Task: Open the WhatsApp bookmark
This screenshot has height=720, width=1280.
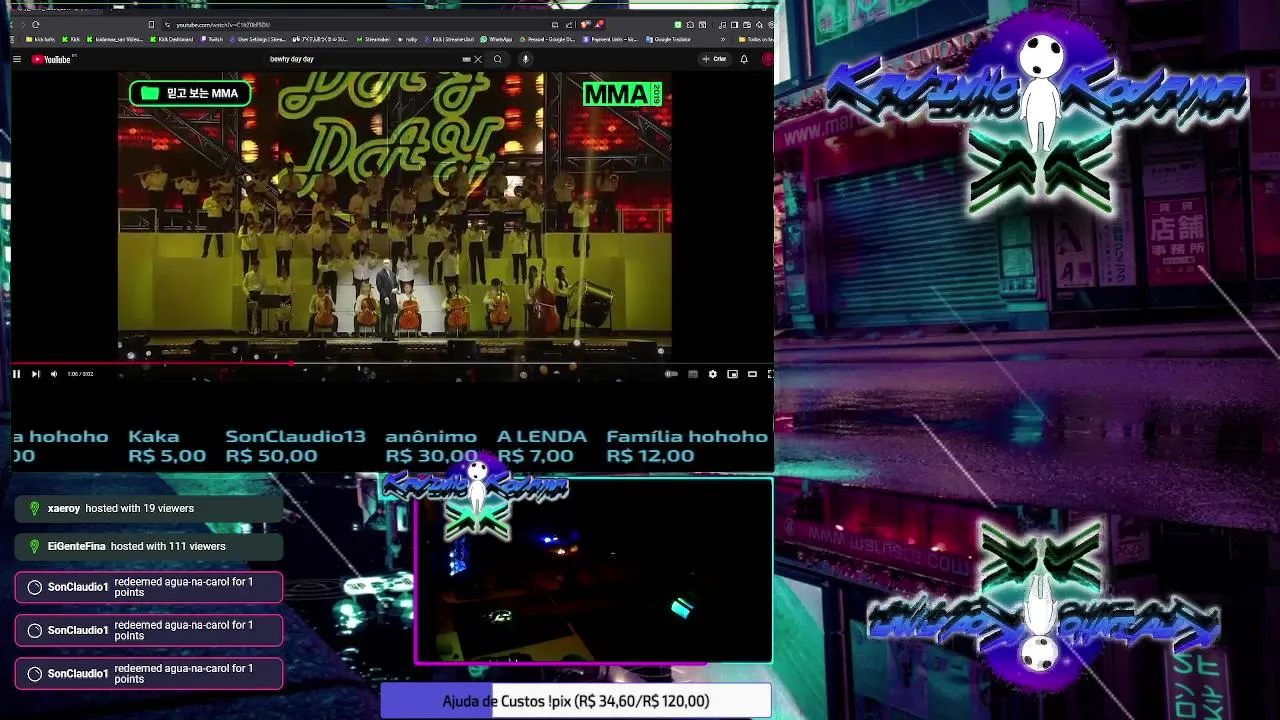Action: (496, 39)
